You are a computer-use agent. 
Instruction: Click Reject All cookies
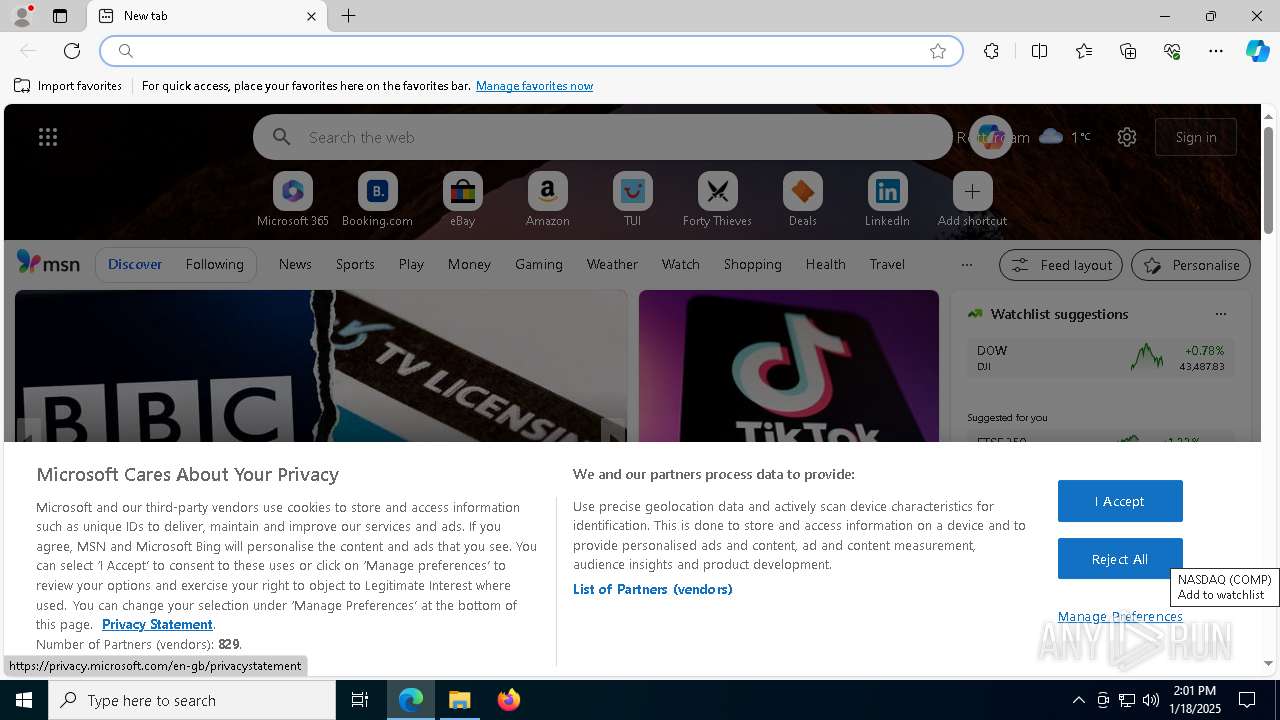point(1120,559)
